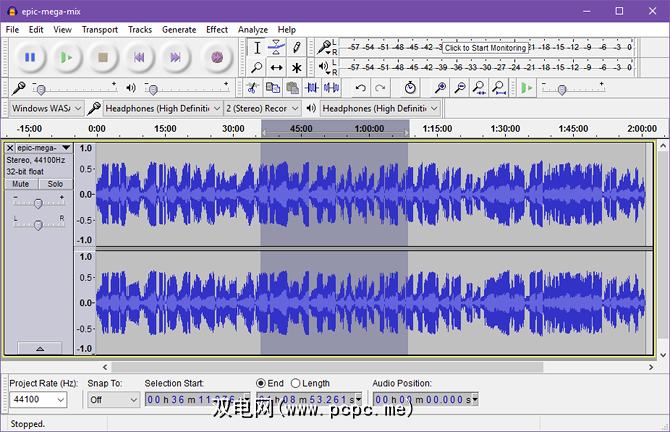The height and width of the screenshot is (432, 670).
Task: Select the Envelope tool
Action: 276,47
